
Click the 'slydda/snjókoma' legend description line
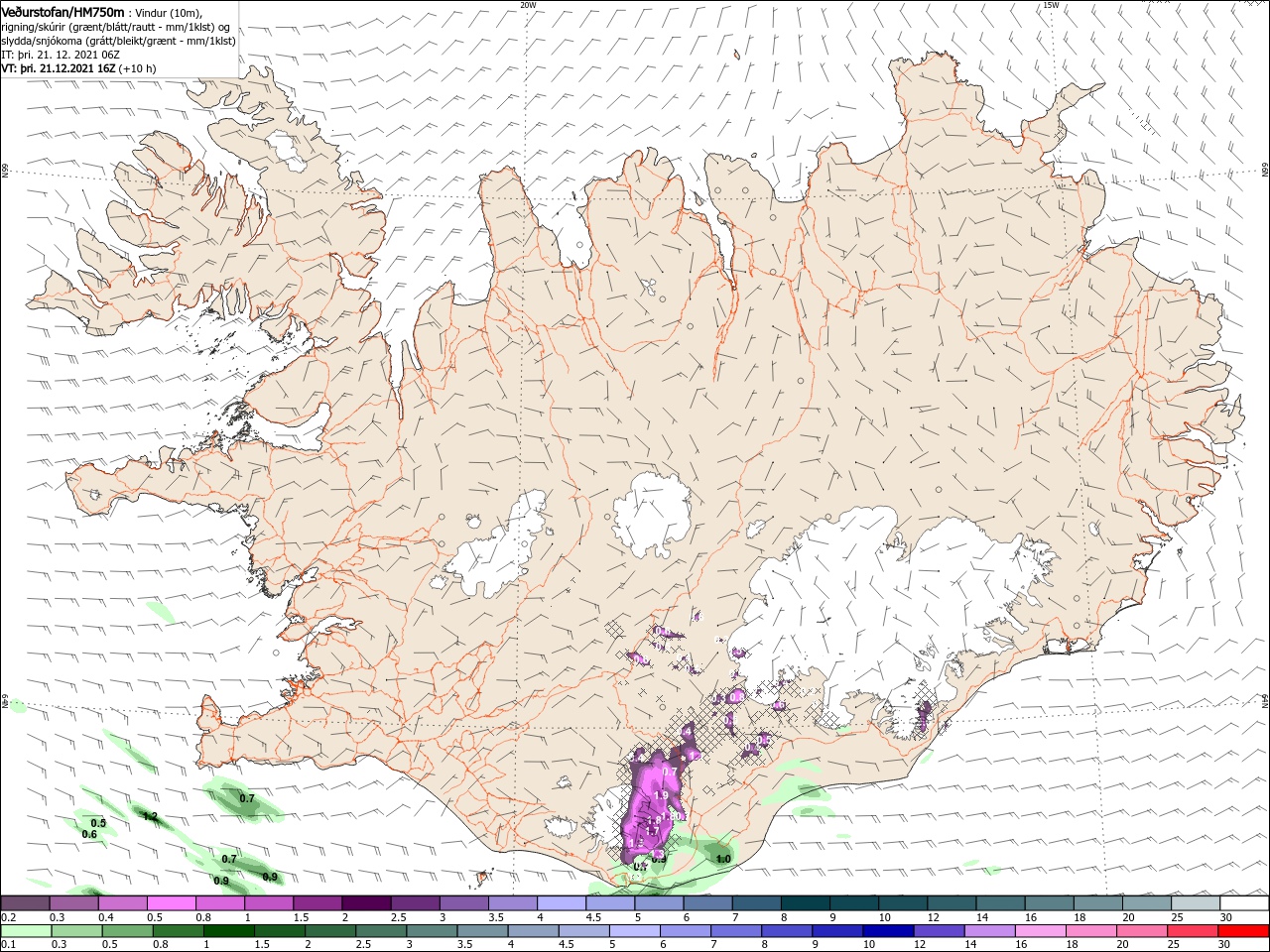(118, 41)
